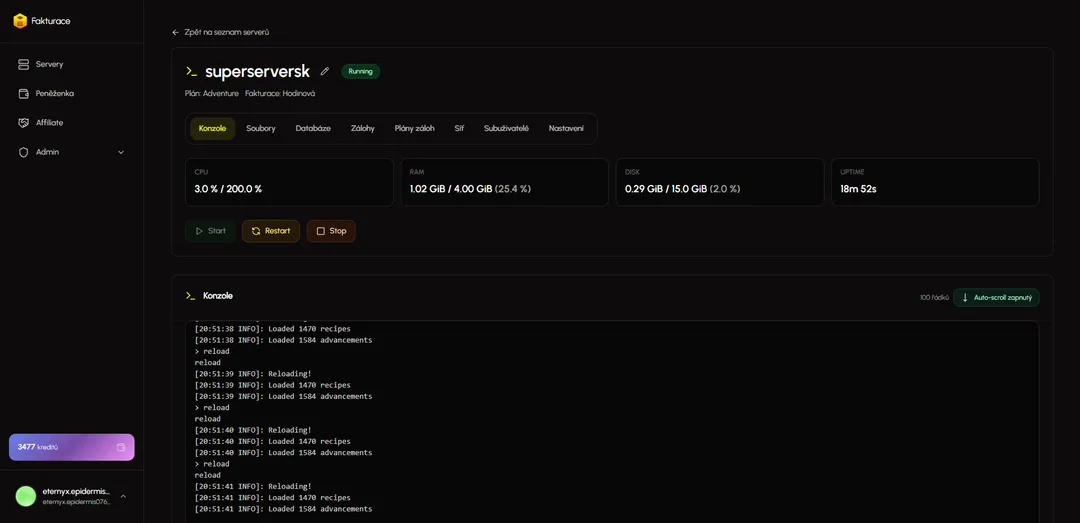The width and height of the screenshot is (1080, 523).
Task: Click the back arrow to server list
Action: coord(176,32)
